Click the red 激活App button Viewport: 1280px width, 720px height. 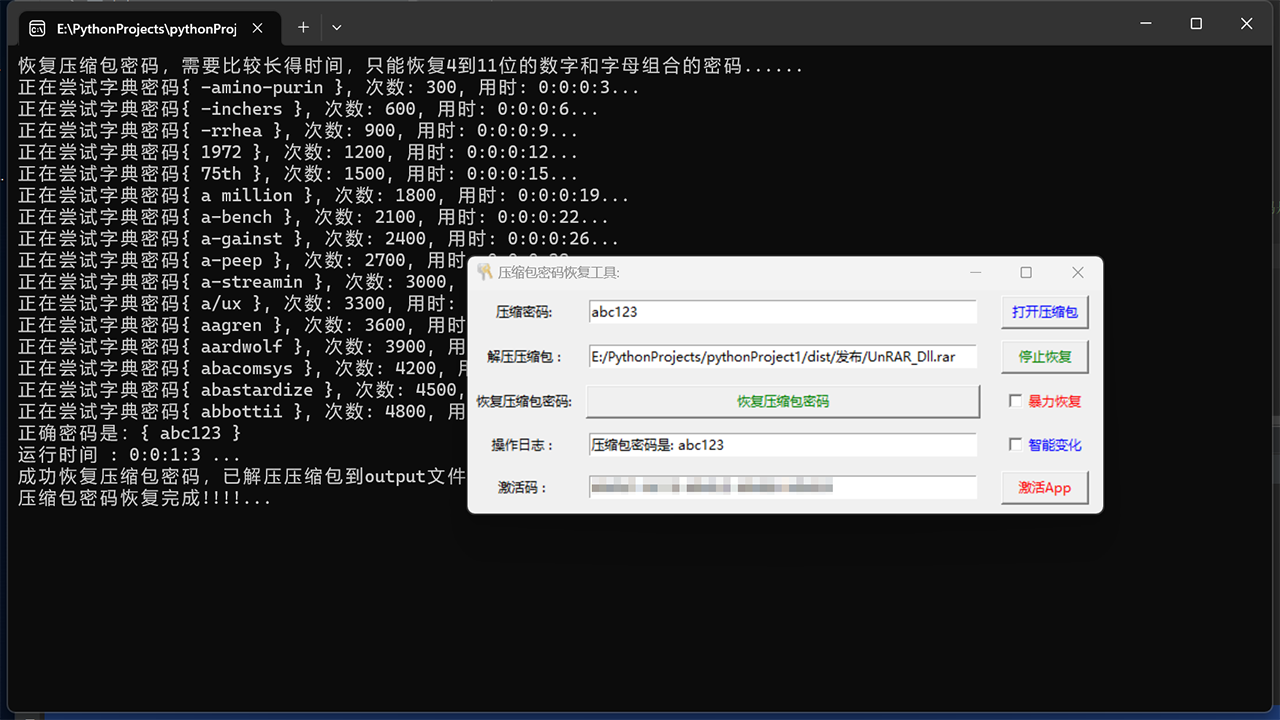tap(1045, 488)
